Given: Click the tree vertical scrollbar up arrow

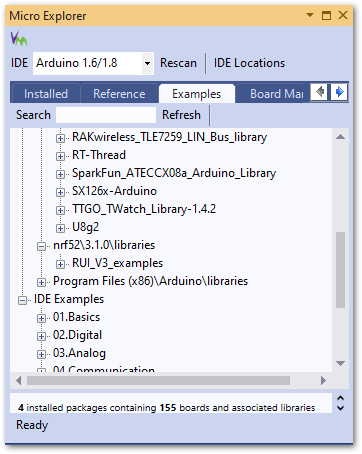Looking at the screenshot, I should 340,137.
